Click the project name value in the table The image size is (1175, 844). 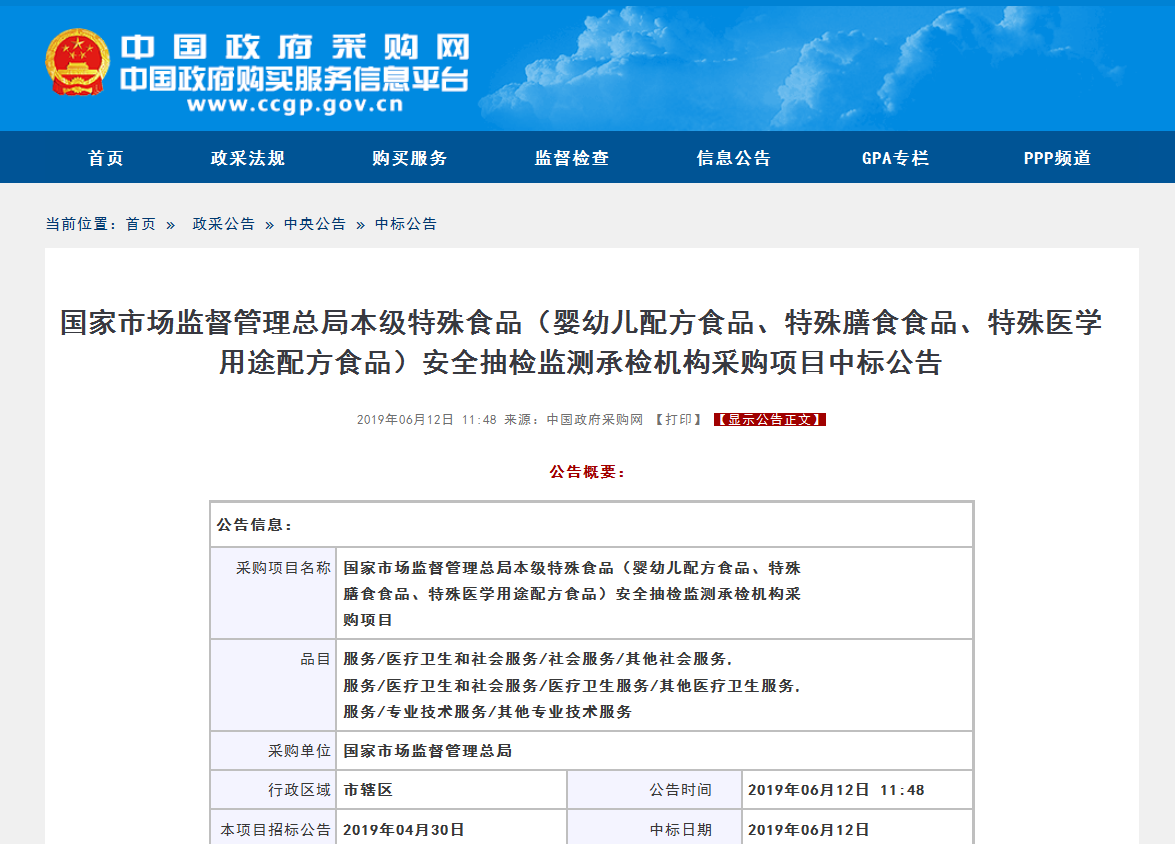(572, 594)
